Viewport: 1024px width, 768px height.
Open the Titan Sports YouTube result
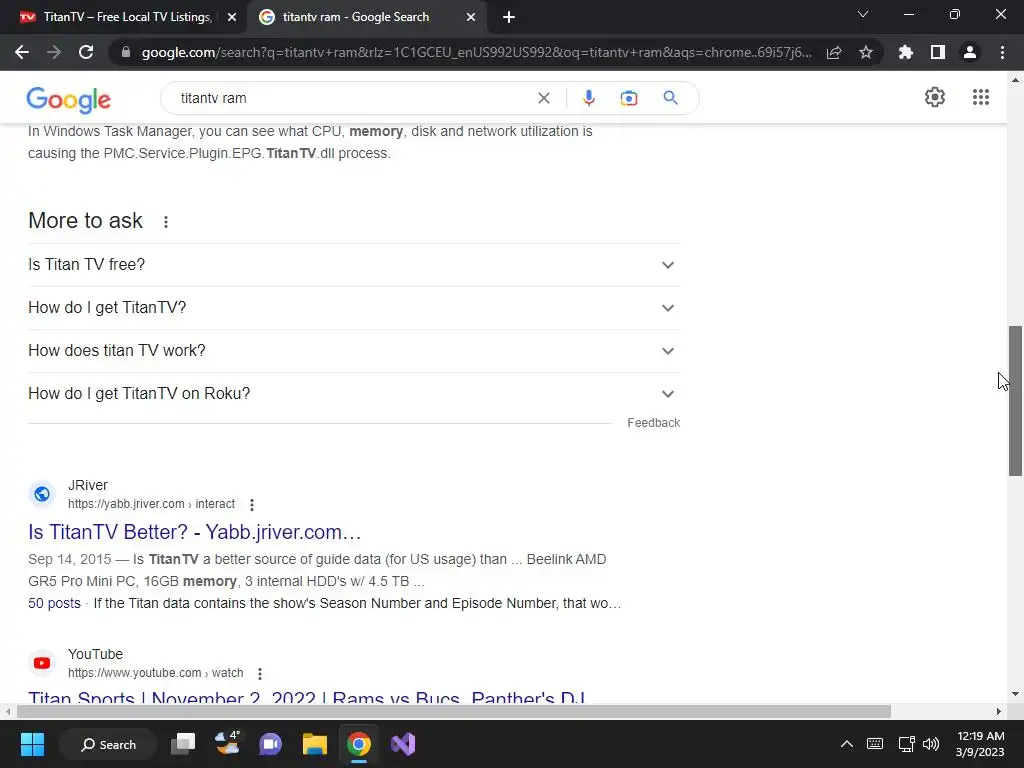pos(306,696)
